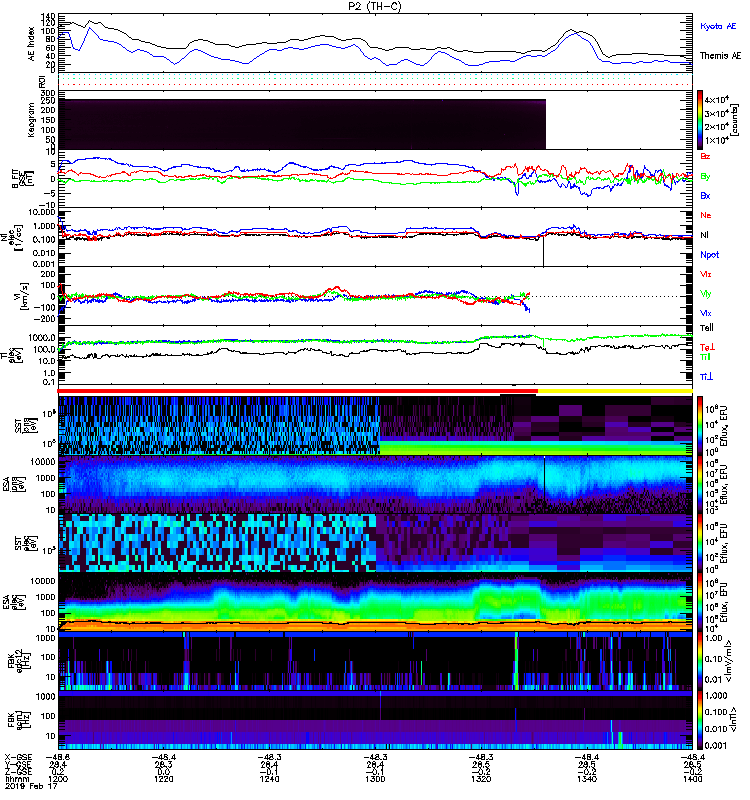Viewport: 750px width, 800px height.
Task: Select the green By legend entry
Action: tap(706, 177)
